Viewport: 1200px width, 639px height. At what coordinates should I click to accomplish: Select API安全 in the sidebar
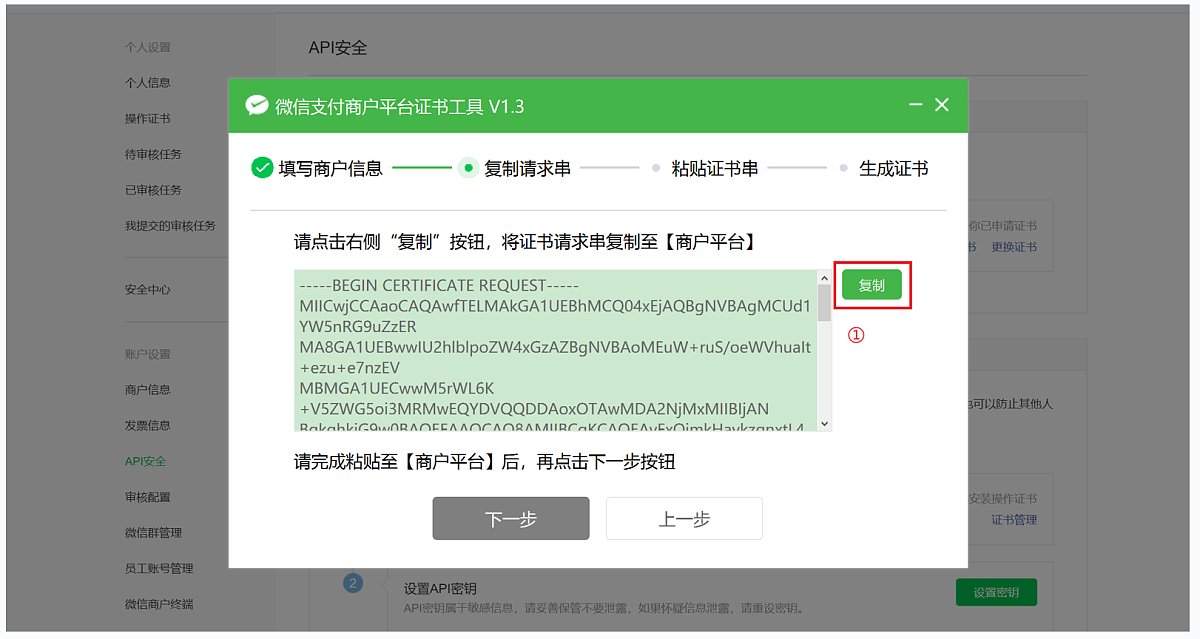click(x=146, y=461)
